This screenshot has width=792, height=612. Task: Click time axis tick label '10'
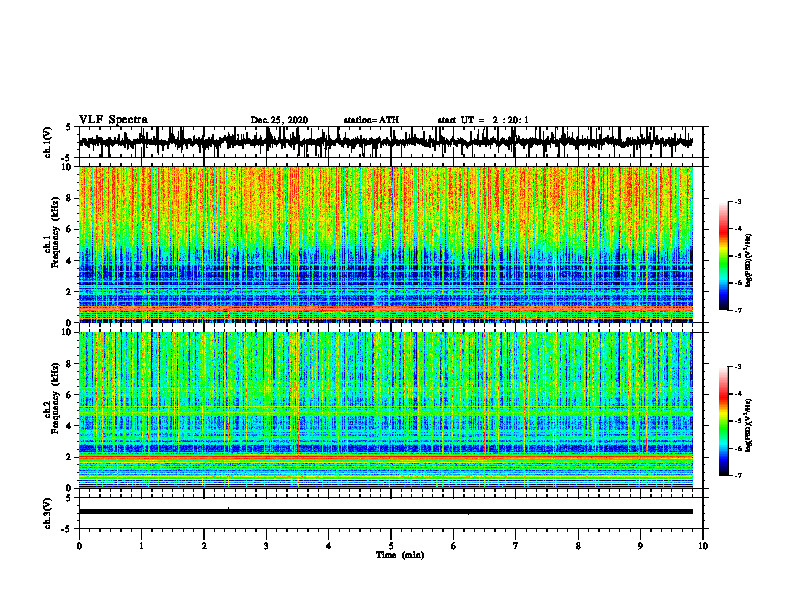click(703, 546)
